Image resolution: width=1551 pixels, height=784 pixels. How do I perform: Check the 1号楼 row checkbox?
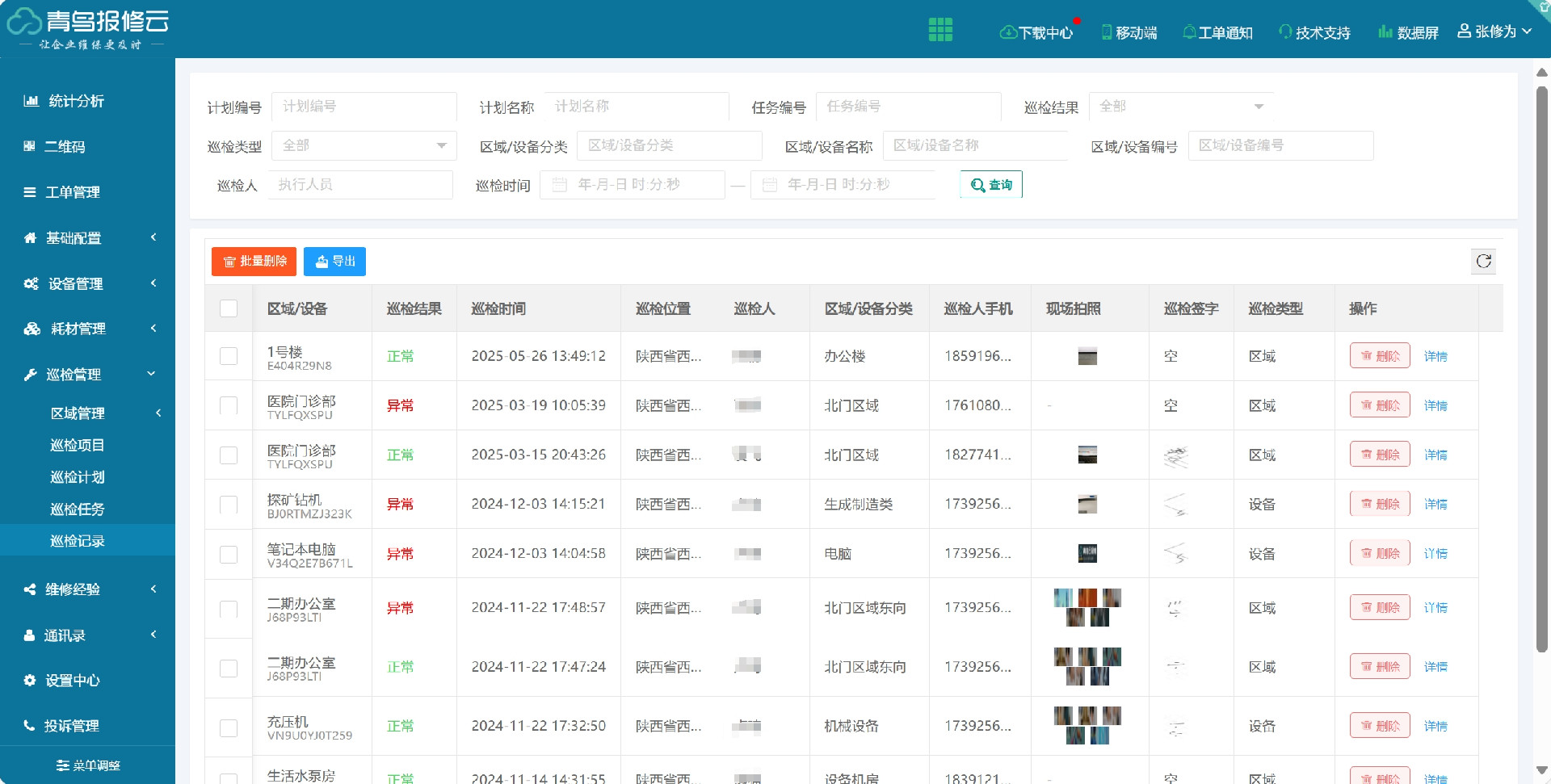coord(229,356)
